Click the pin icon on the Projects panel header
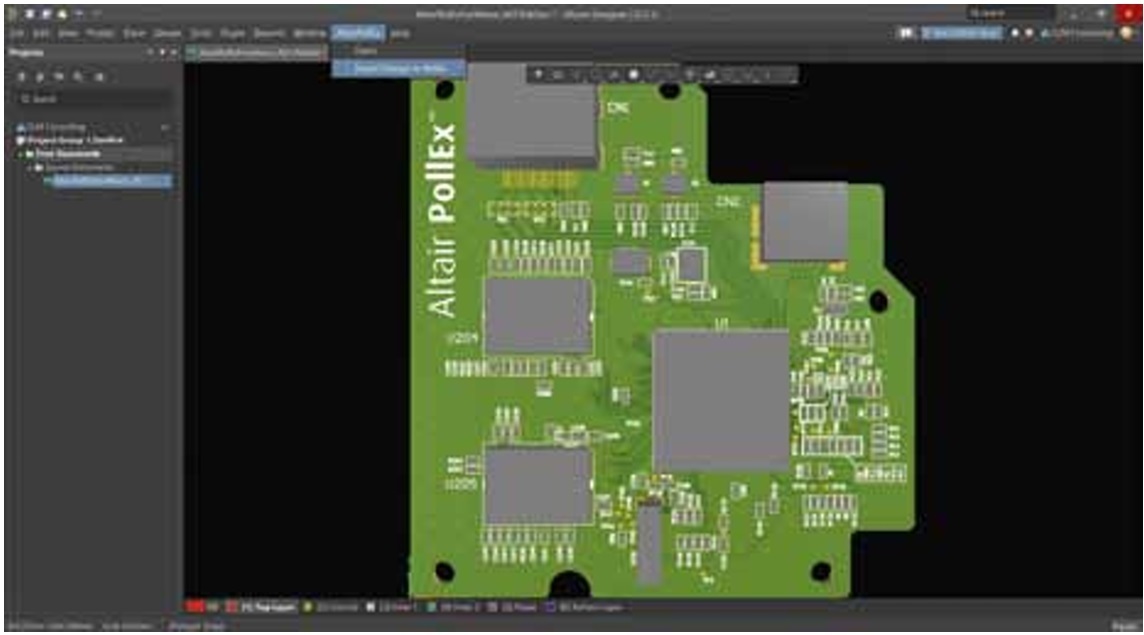 pyautogui.click(x=163, y=52)
